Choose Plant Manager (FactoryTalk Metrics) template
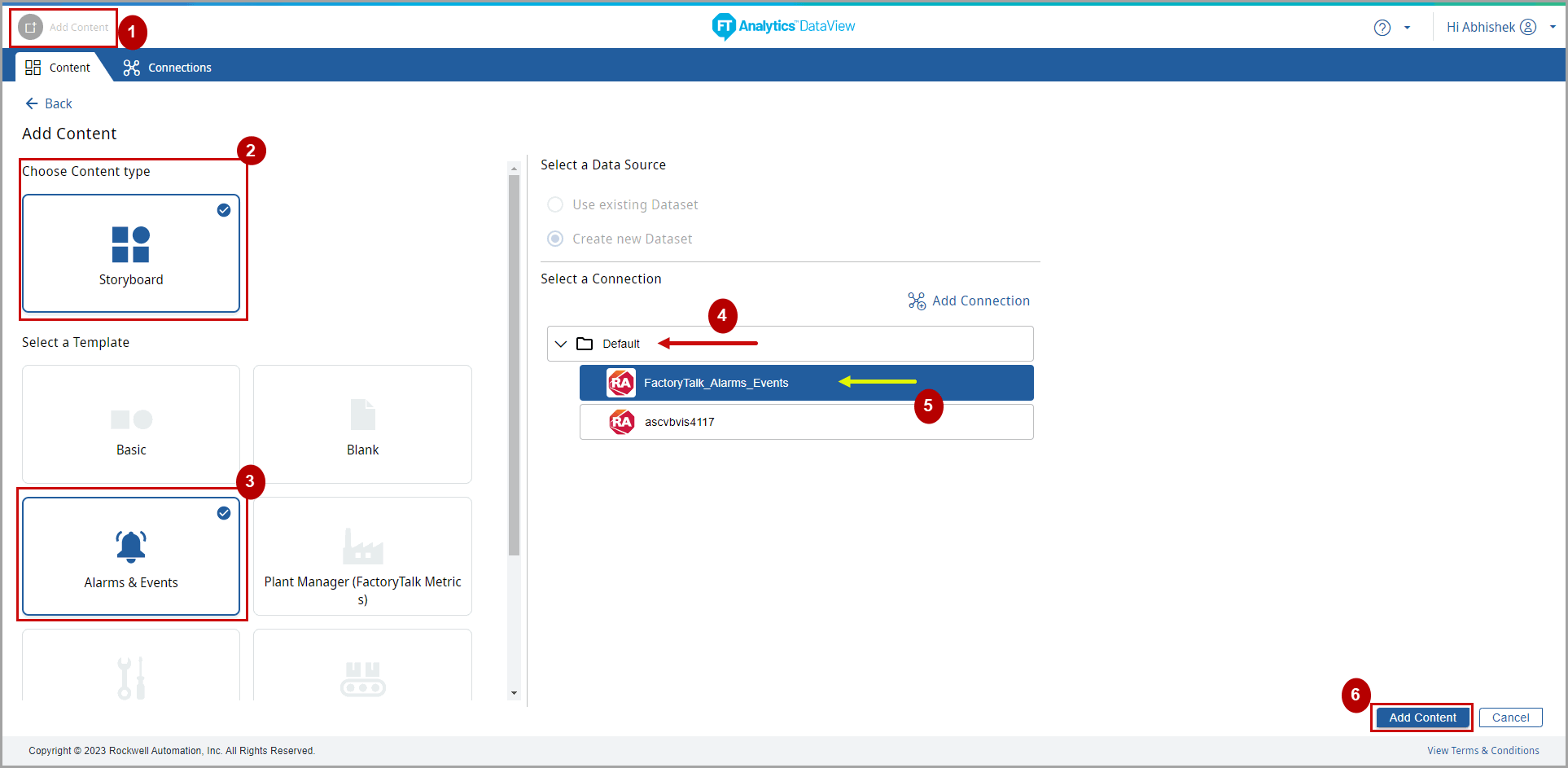This screenshot has height=768, width=1568. click(x=362, y=556)
